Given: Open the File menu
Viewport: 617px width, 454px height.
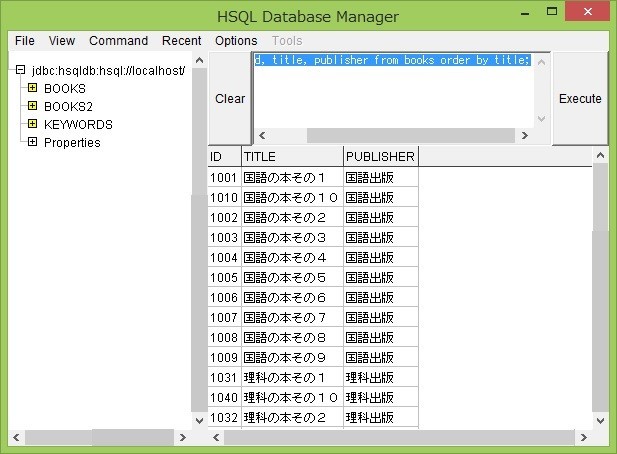Looking at the screenshot, I should click(24, 41).
